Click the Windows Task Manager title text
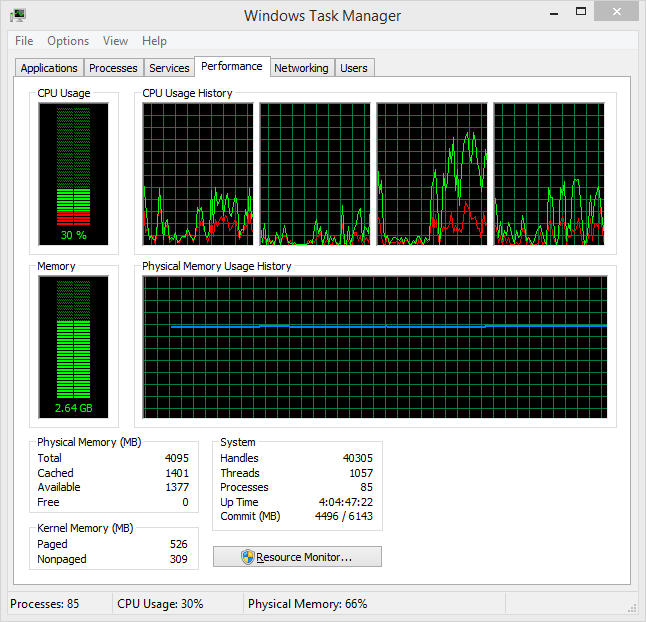This screenshot has height=622, width=646. click(322, 16)
